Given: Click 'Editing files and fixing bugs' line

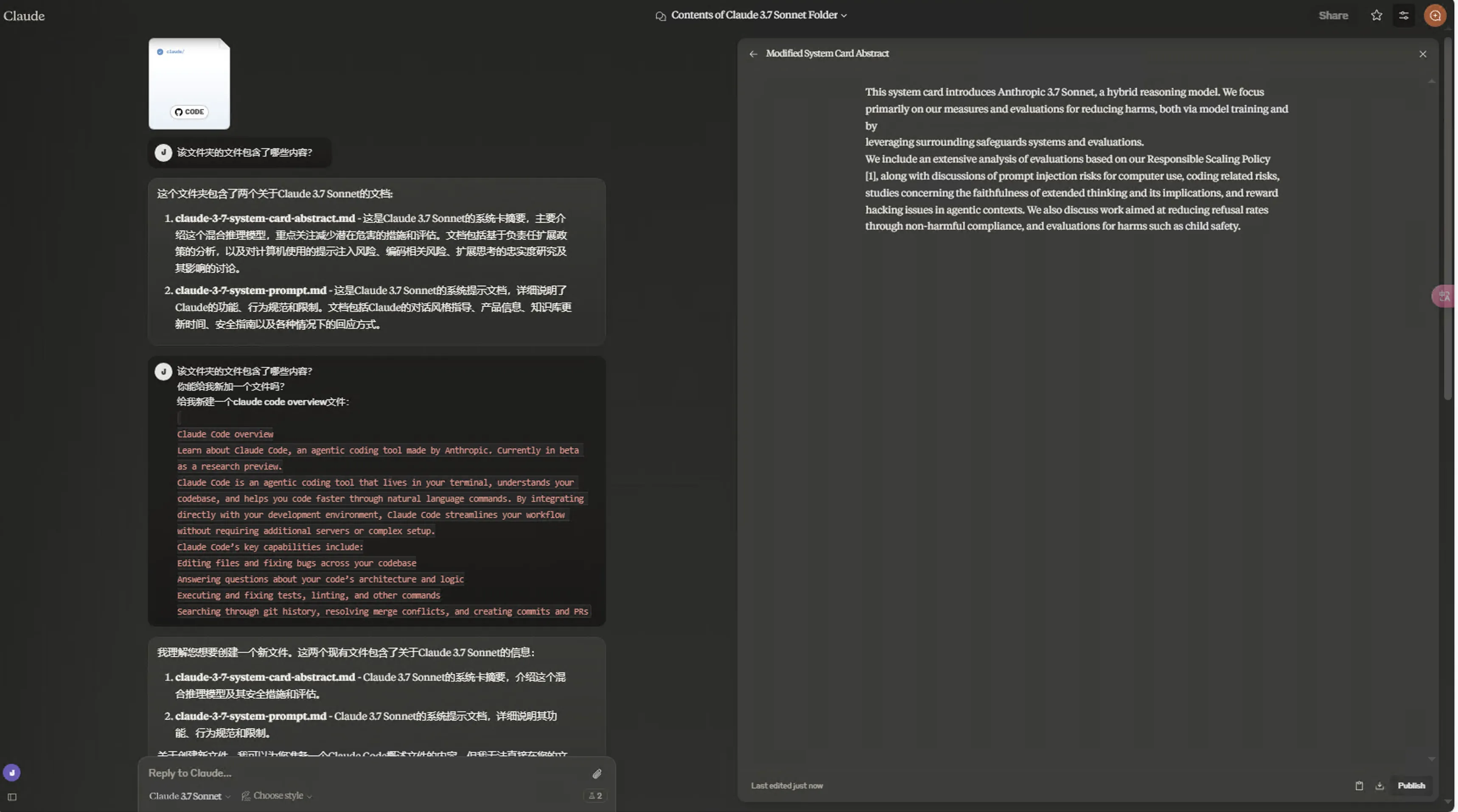Looking at the screenshot, I should click(x=297, y=563).
